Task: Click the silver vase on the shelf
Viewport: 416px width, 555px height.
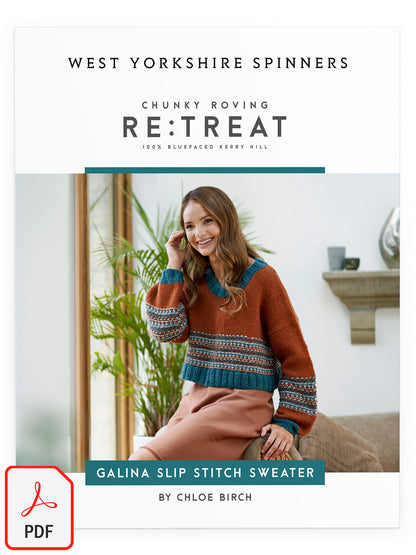Action: click(x=390, y=238)
